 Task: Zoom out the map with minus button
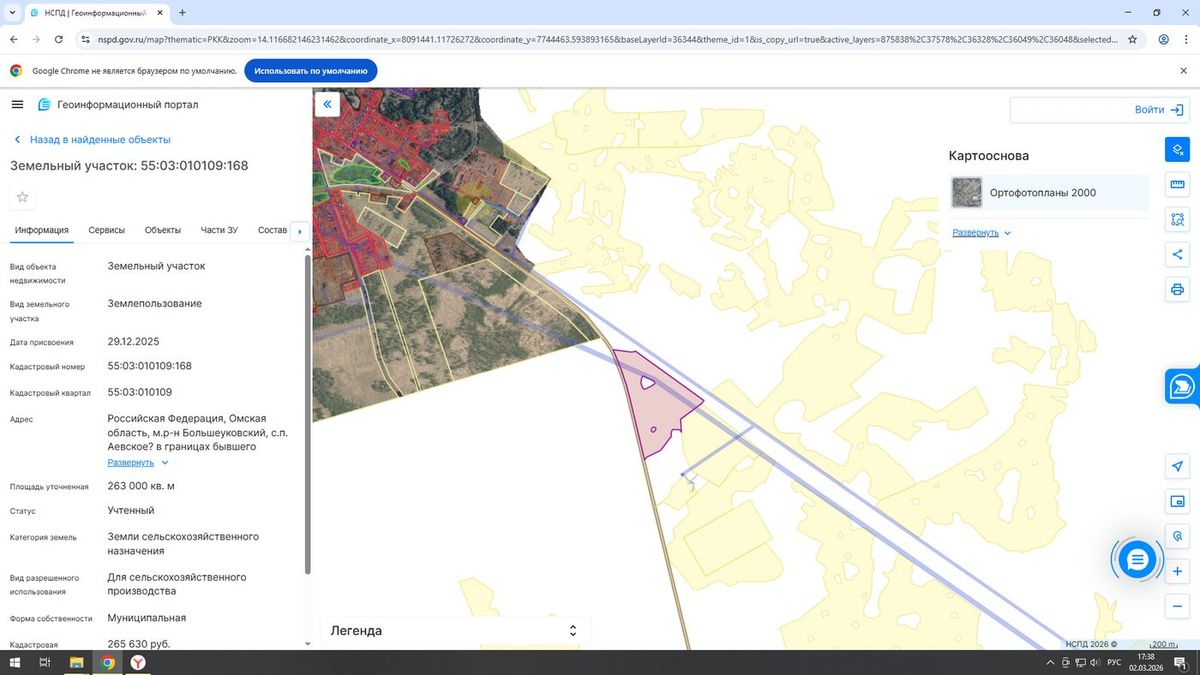pos(1177,607)
